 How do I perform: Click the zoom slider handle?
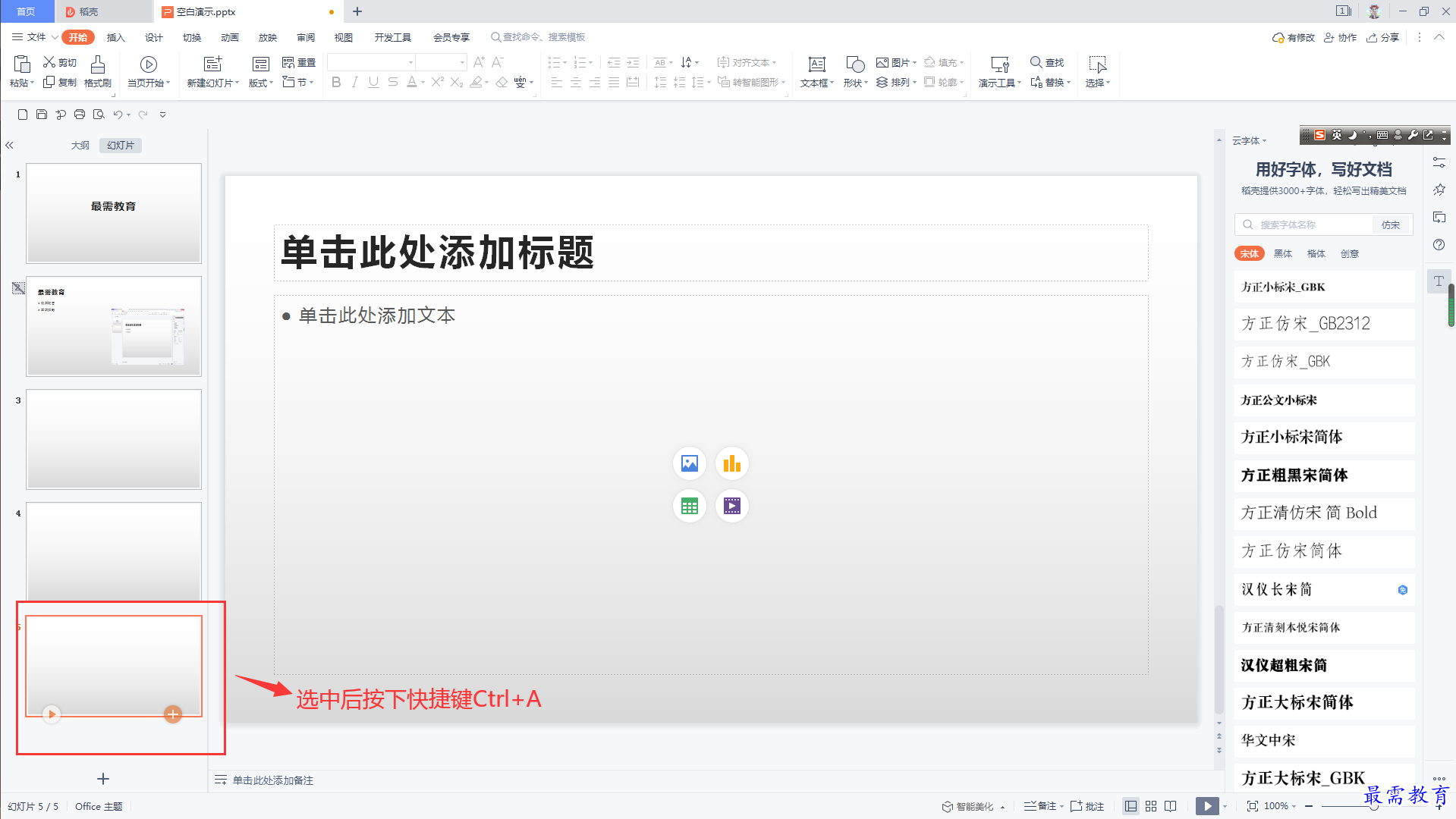pos(1373,806)
